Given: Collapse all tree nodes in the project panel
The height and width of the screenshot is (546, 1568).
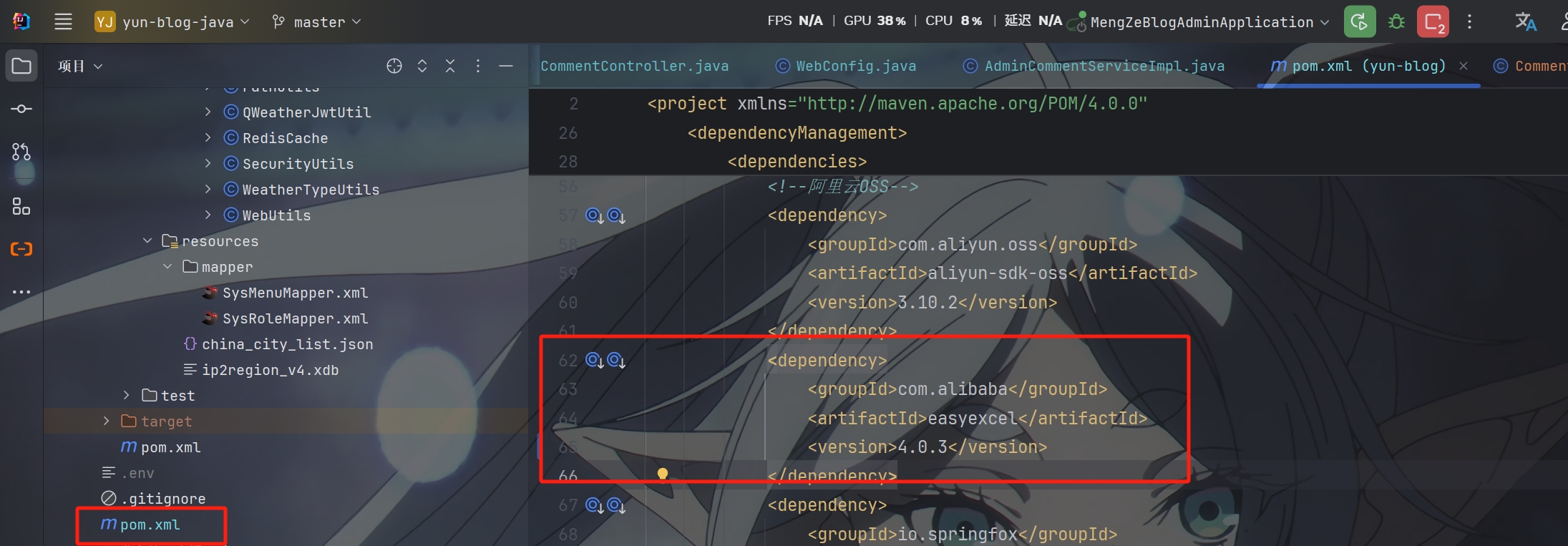Looking at the screenshot, I should tap(450, 66).
